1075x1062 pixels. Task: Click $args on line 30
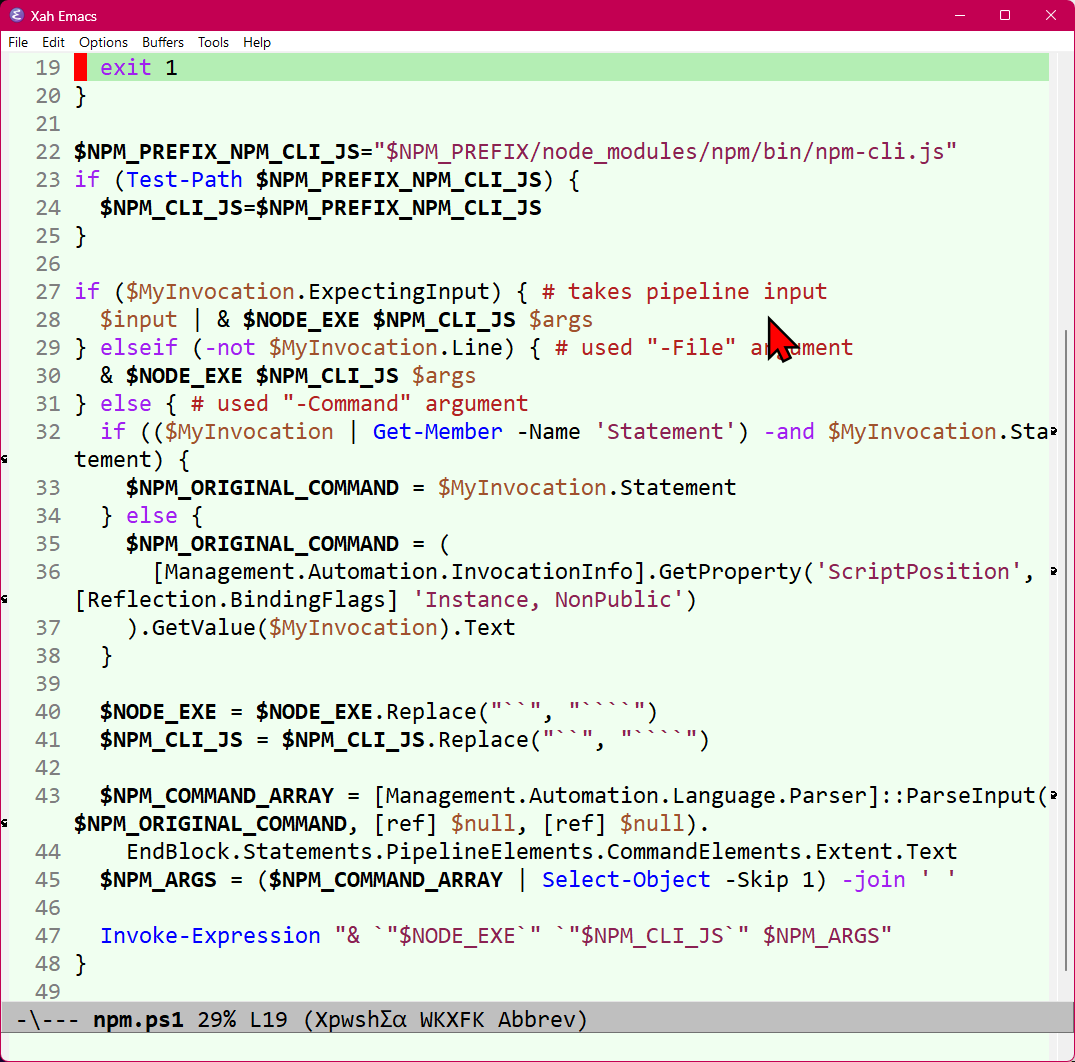pyautogui.click(x=444, y=376)
